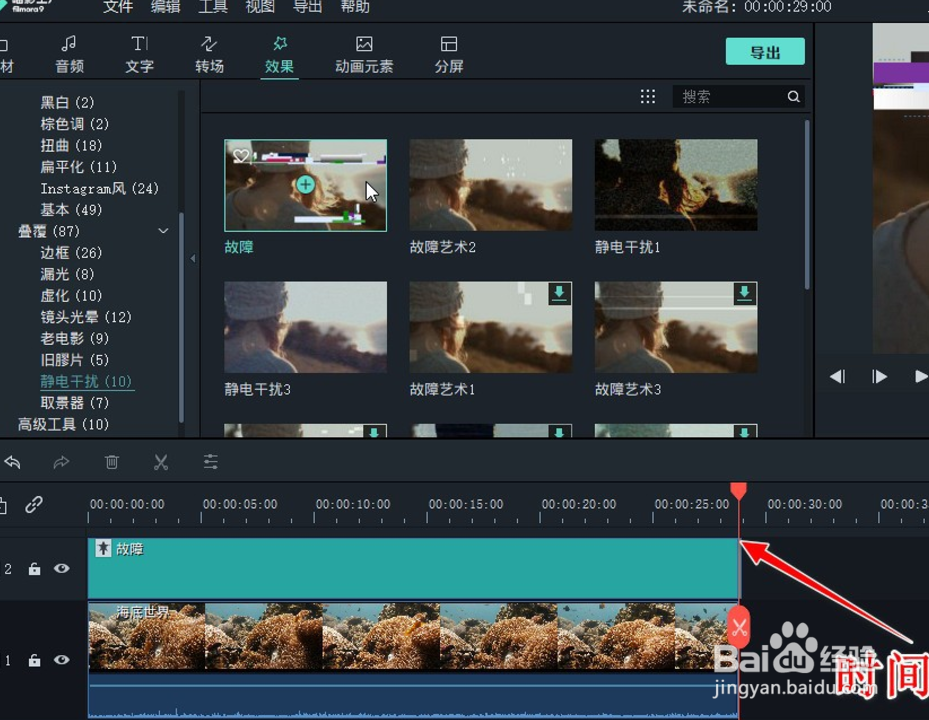Toggle the timeline link icon
The image size is (929, 720).
click(x=34, y=505)
